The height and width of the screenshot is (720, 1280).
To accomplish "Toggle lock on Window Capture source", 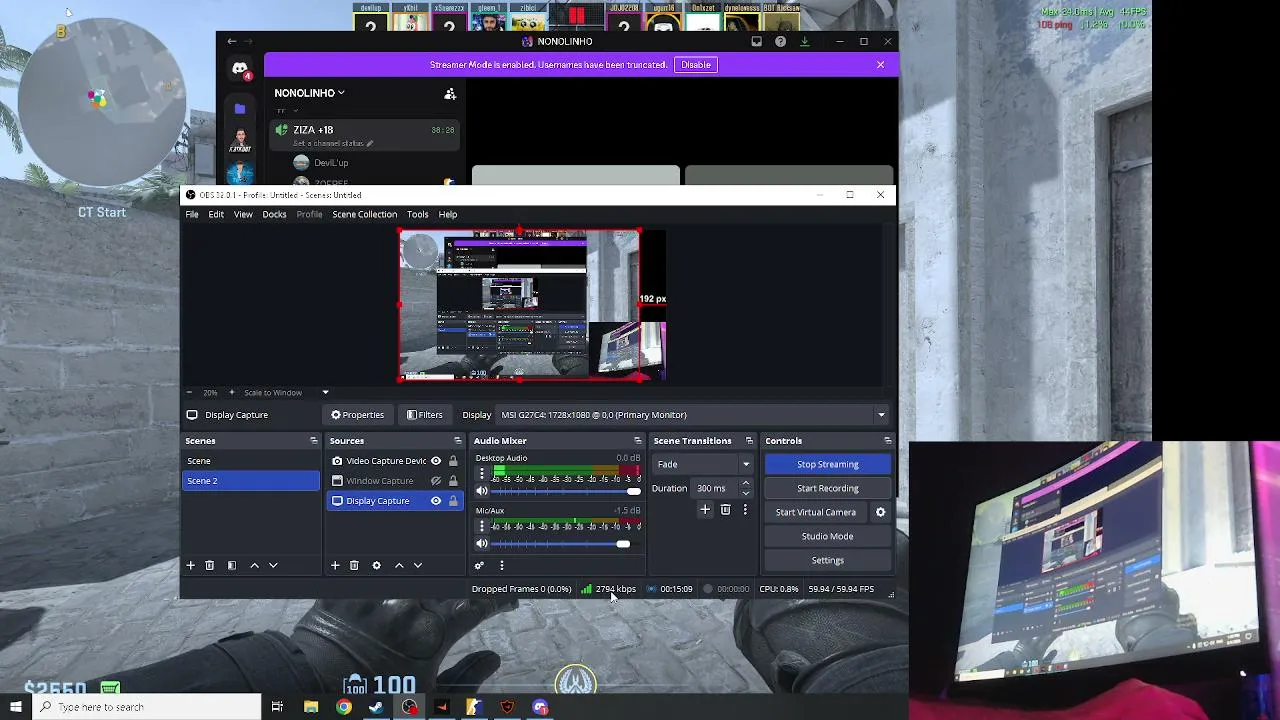I will (x=453, y=481).
